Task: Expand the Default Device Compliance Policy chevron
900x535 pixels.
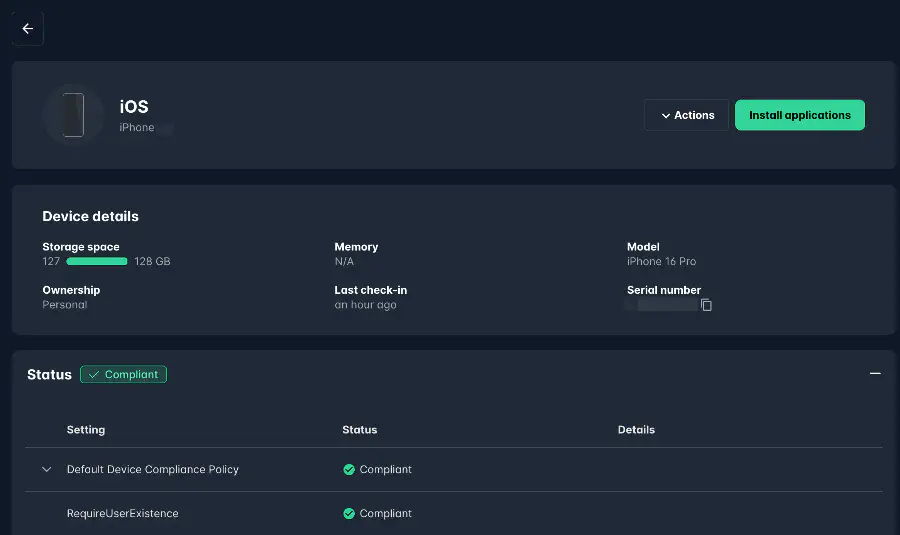Action: point(46,470)
